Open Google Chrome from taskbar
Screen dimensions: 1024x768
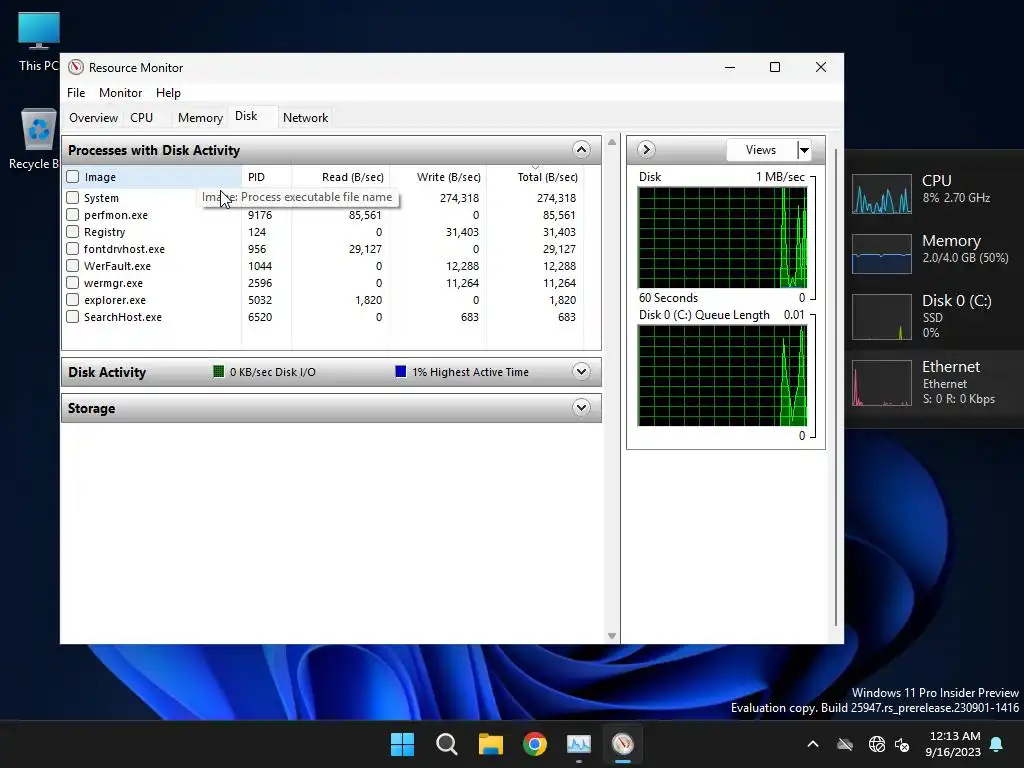click(x=535, y=744)
